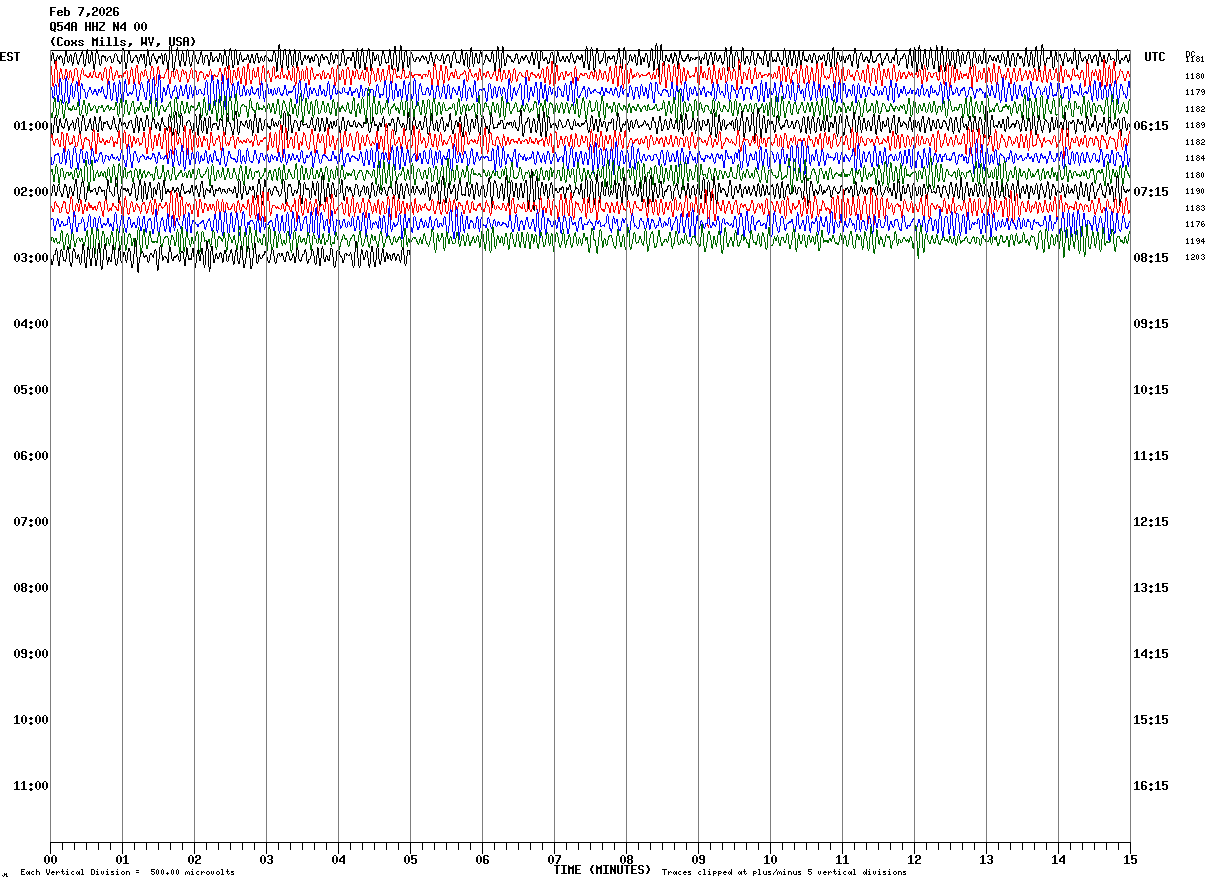Click the DC offset value '1176'
The image size is (1210, 886).
pos(1195,225)
